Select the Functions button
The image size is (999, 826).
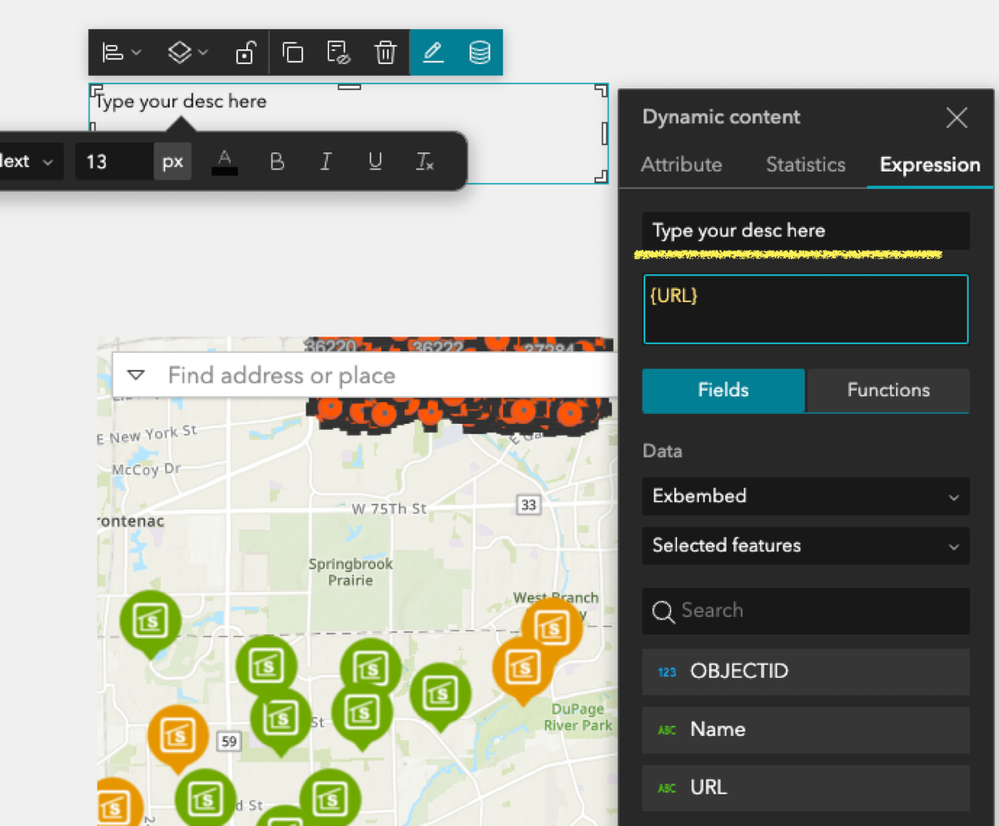(888, 390)
